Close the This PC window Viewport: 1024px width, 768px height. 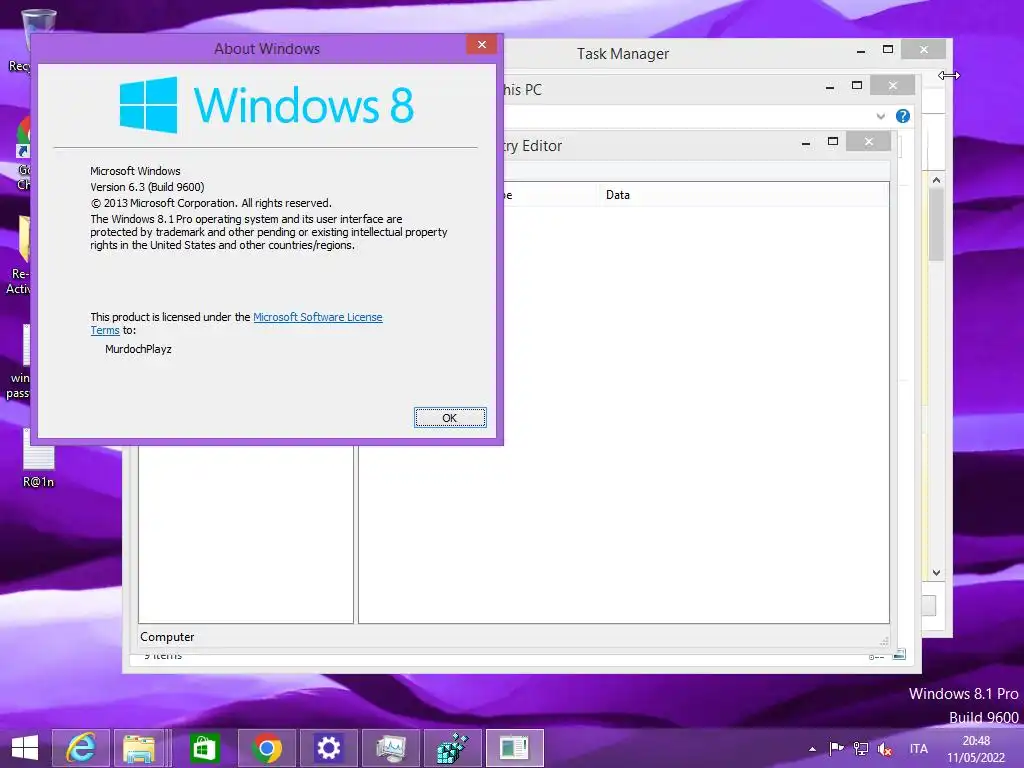coord(893,86)
